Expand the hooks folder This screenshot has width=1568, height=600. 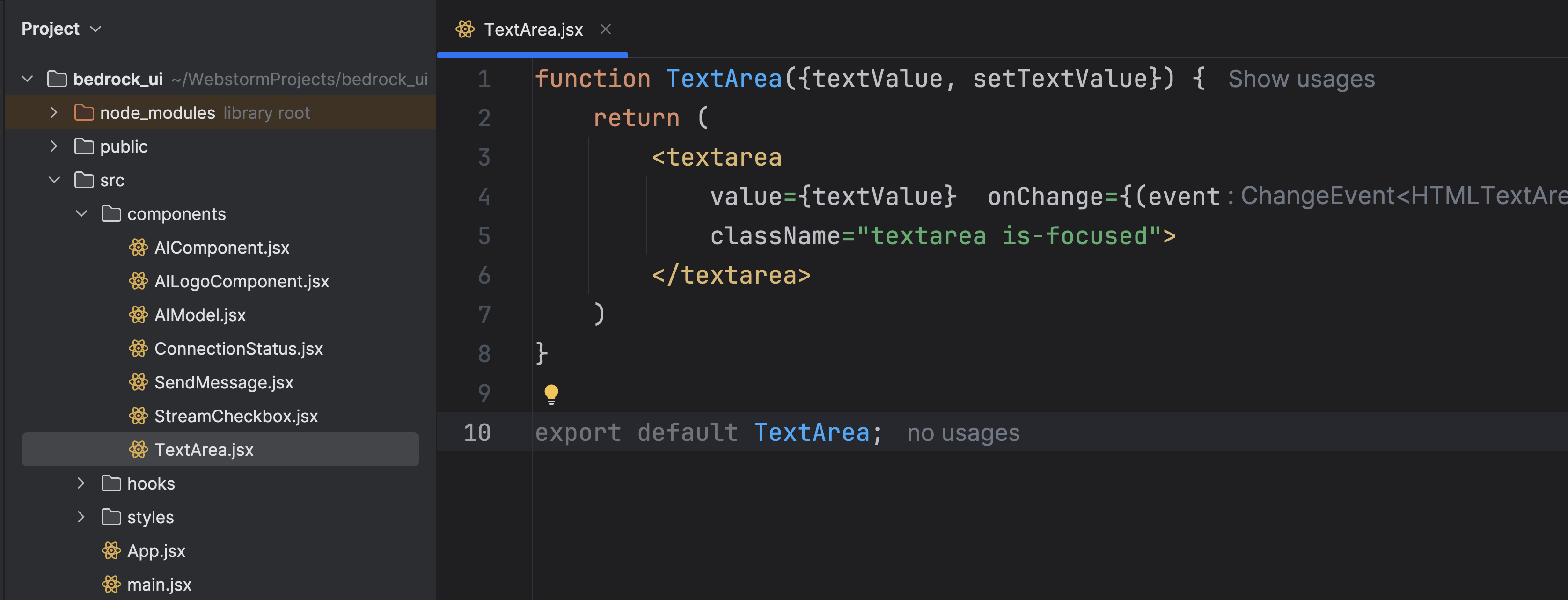[81, 483]
